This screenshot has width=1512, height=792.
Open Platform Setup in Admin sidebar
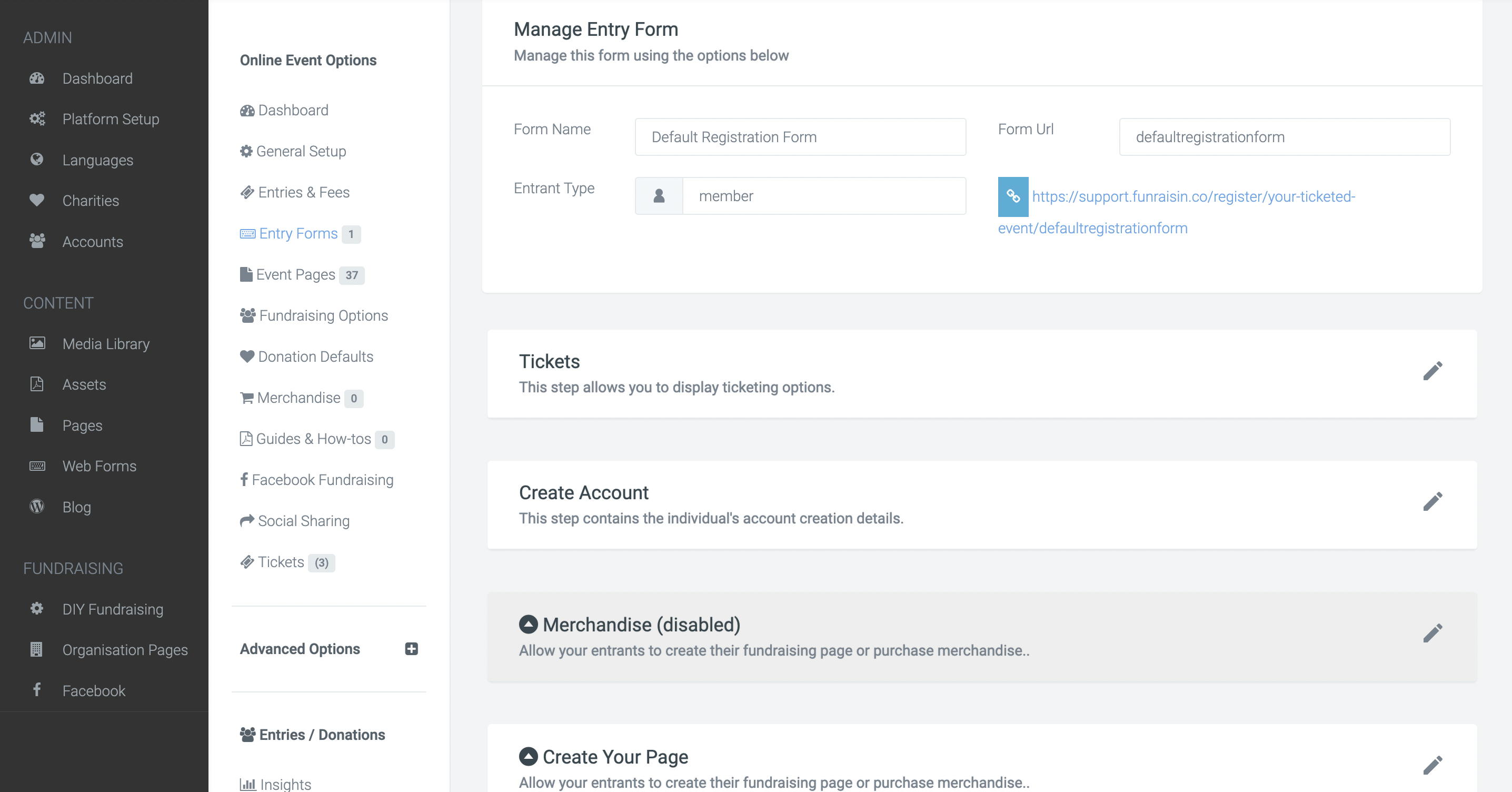(111, 119)
